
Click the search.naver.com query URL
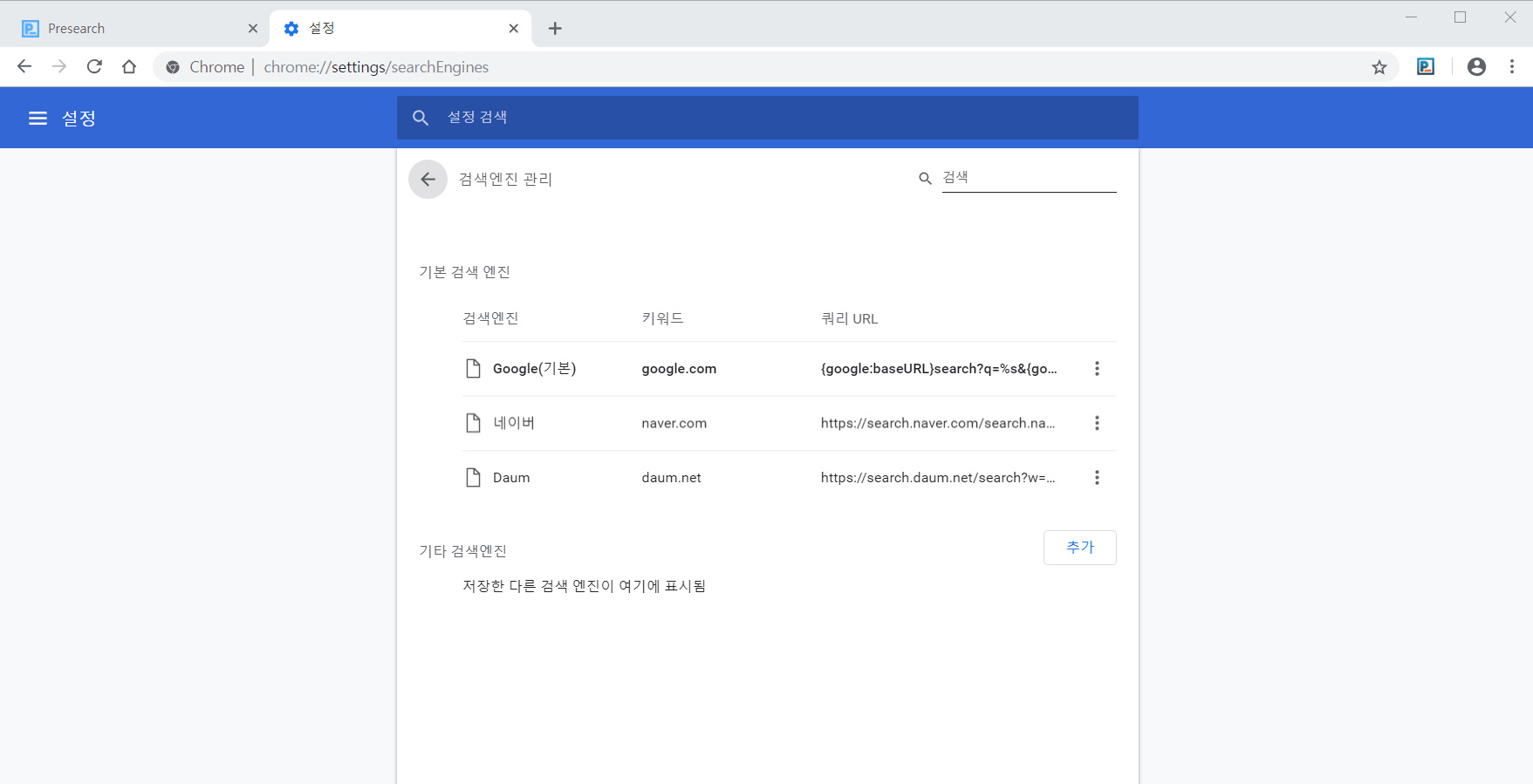(x=938, y=423)
